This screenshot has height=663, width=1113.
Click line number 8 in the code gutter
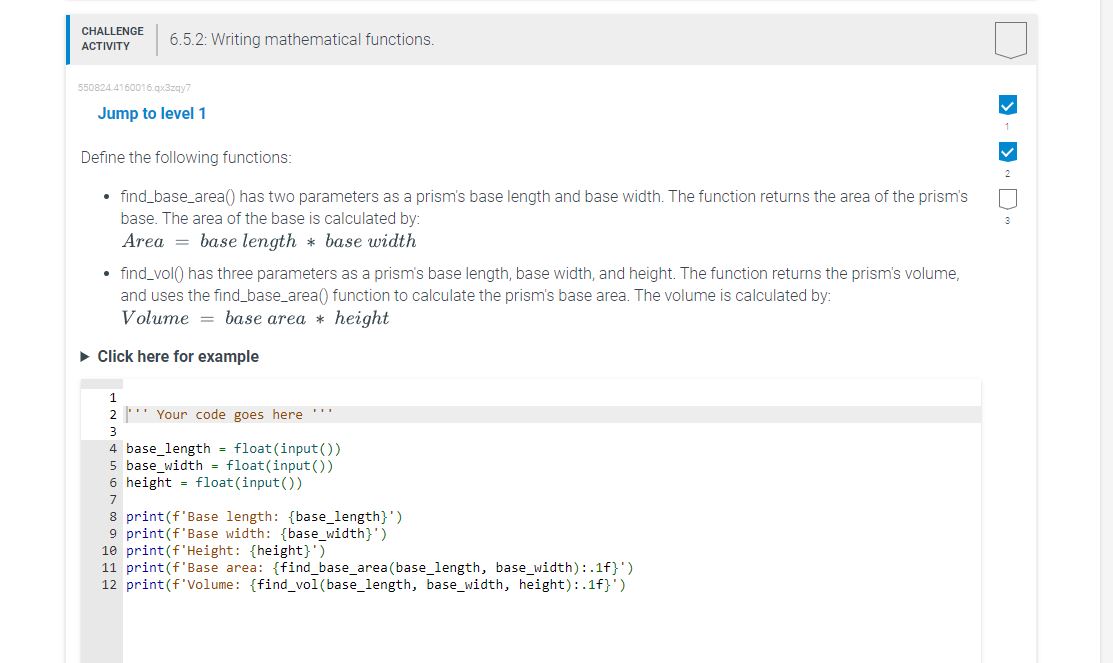(113, 516)
